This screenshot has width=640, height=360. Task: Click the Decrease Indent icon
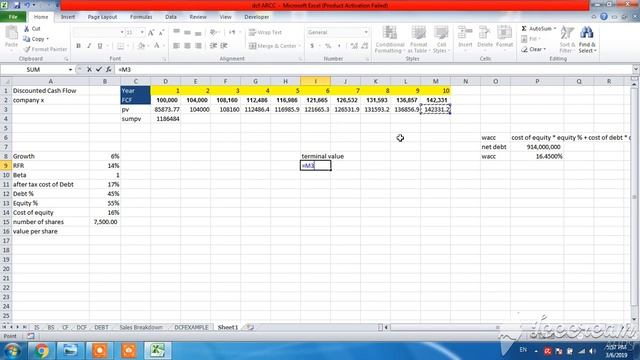click(213, 46)
